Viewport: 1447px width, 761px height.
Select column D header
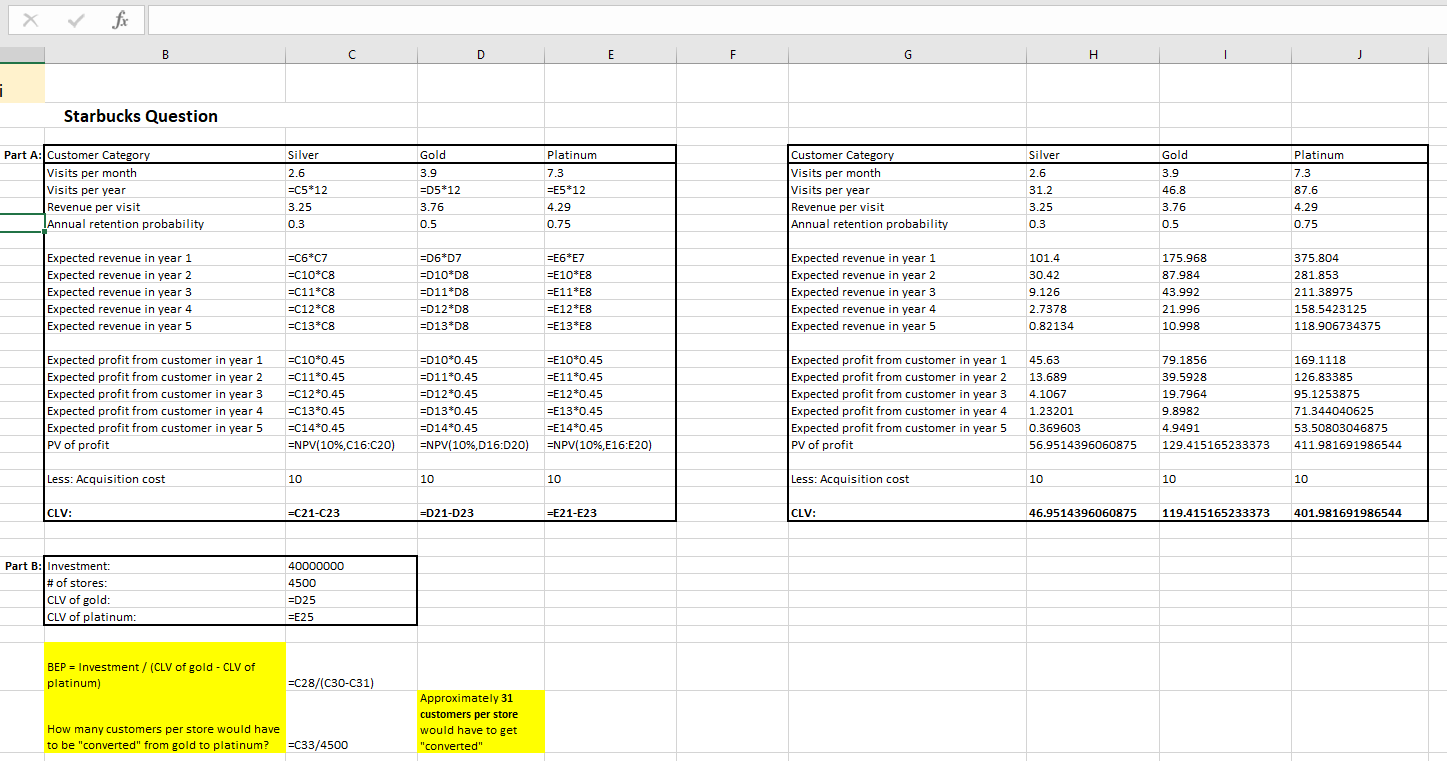click(480, 56)
